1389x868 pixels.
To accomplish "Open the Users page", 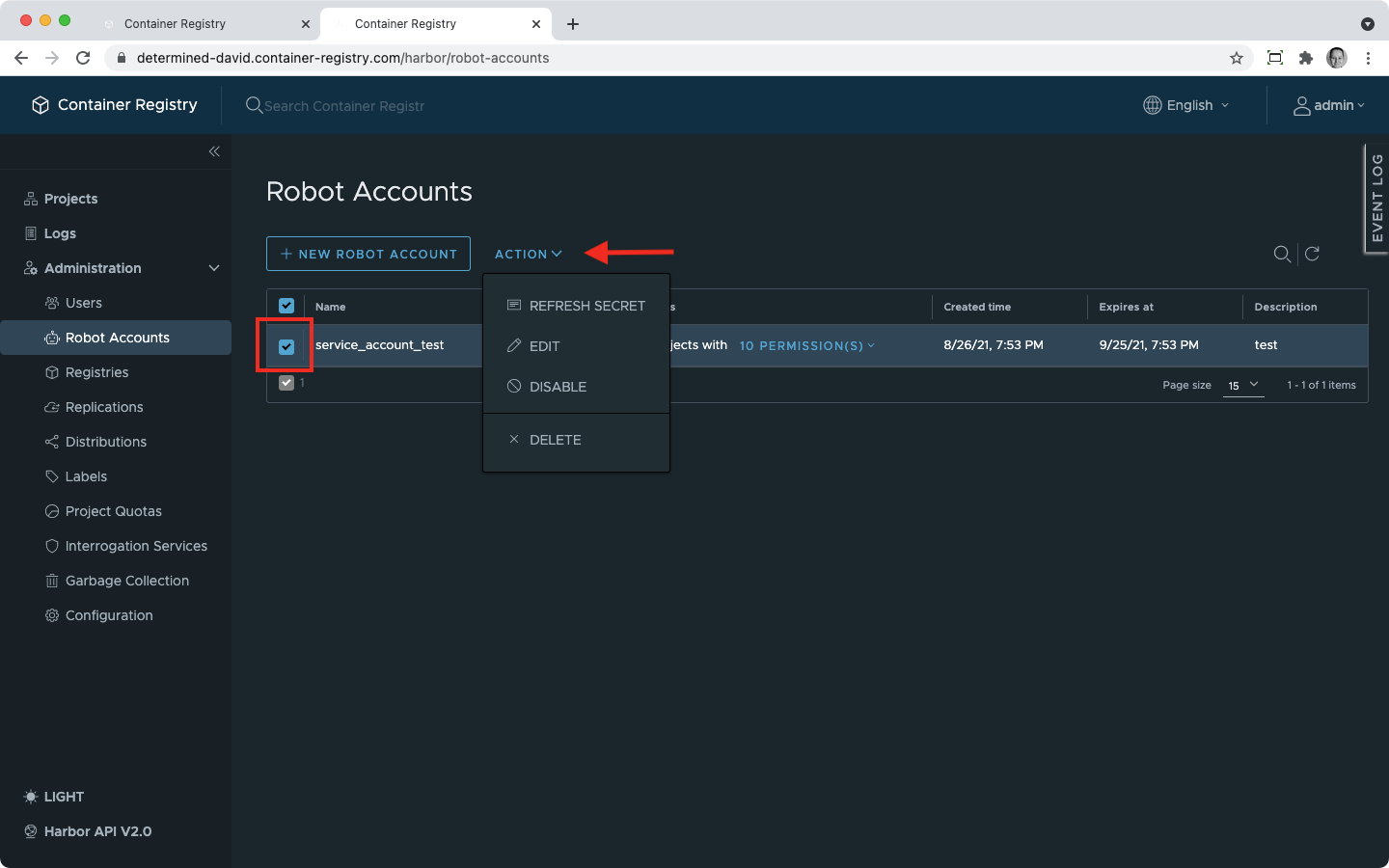I will click(x=84, y=303).
